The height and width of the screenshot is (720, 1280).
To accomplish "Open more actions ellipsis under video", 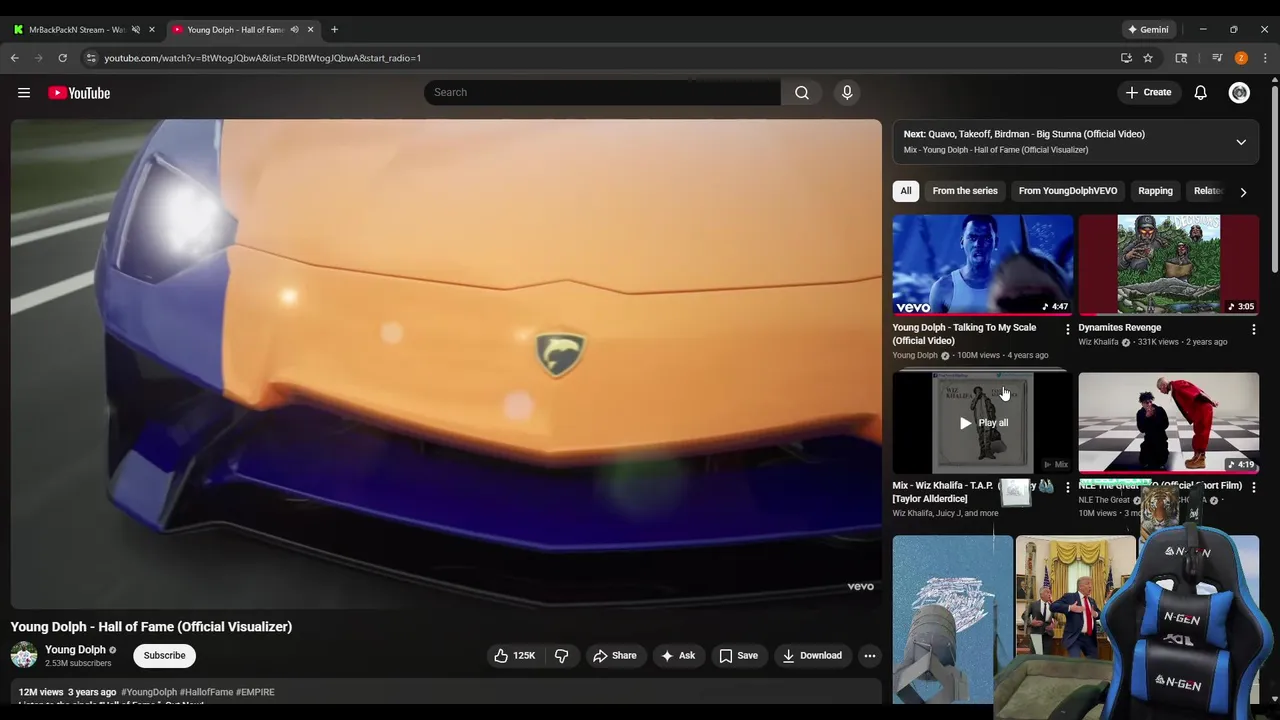I will click(x=870, y=655).
